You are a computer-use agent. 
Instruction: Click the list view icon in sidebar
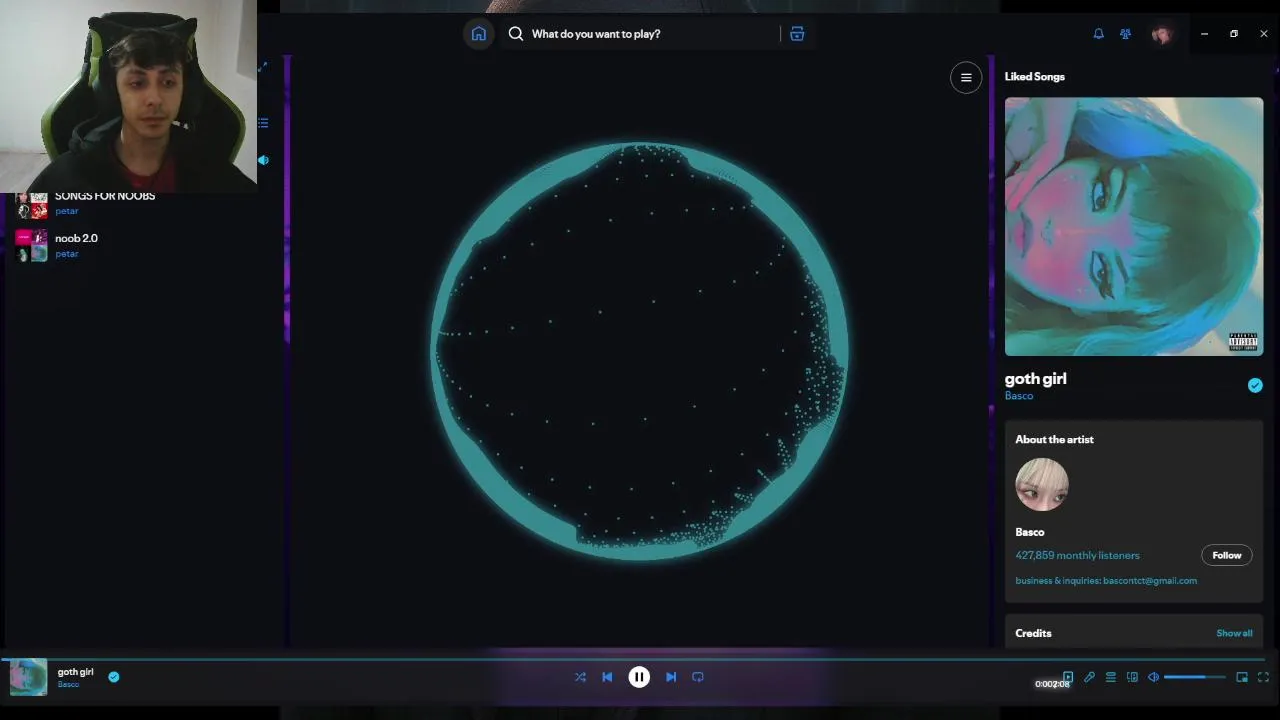tap(263, 123)
